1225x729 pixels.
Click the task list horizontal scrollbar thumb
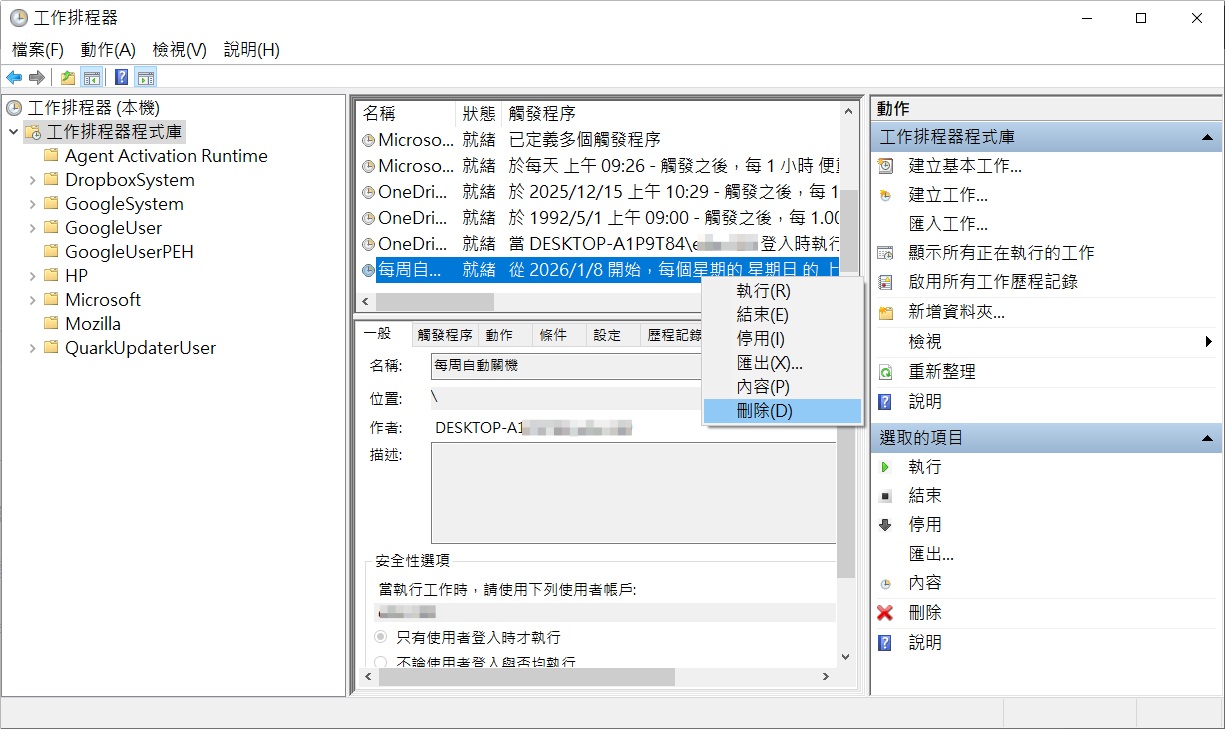coord(435,302)
